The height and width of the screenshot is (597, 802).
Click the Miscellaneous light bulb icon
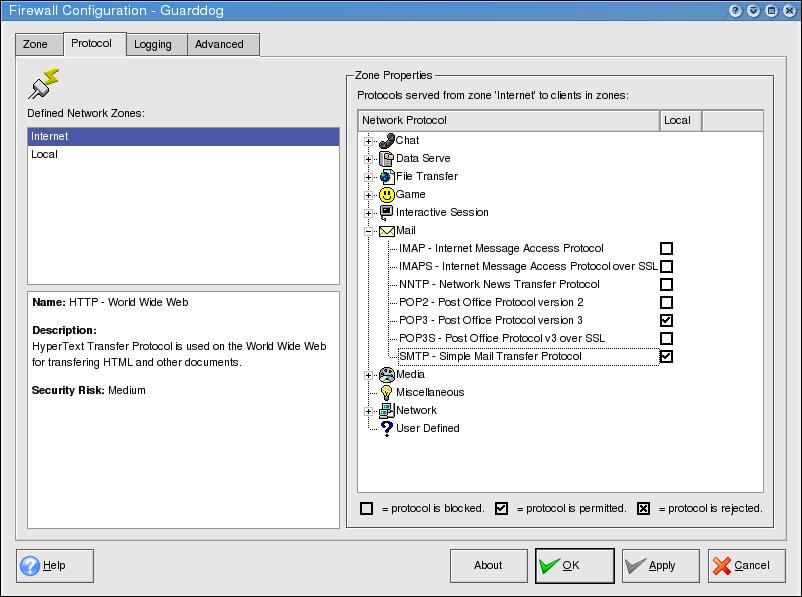pos(387,392)
